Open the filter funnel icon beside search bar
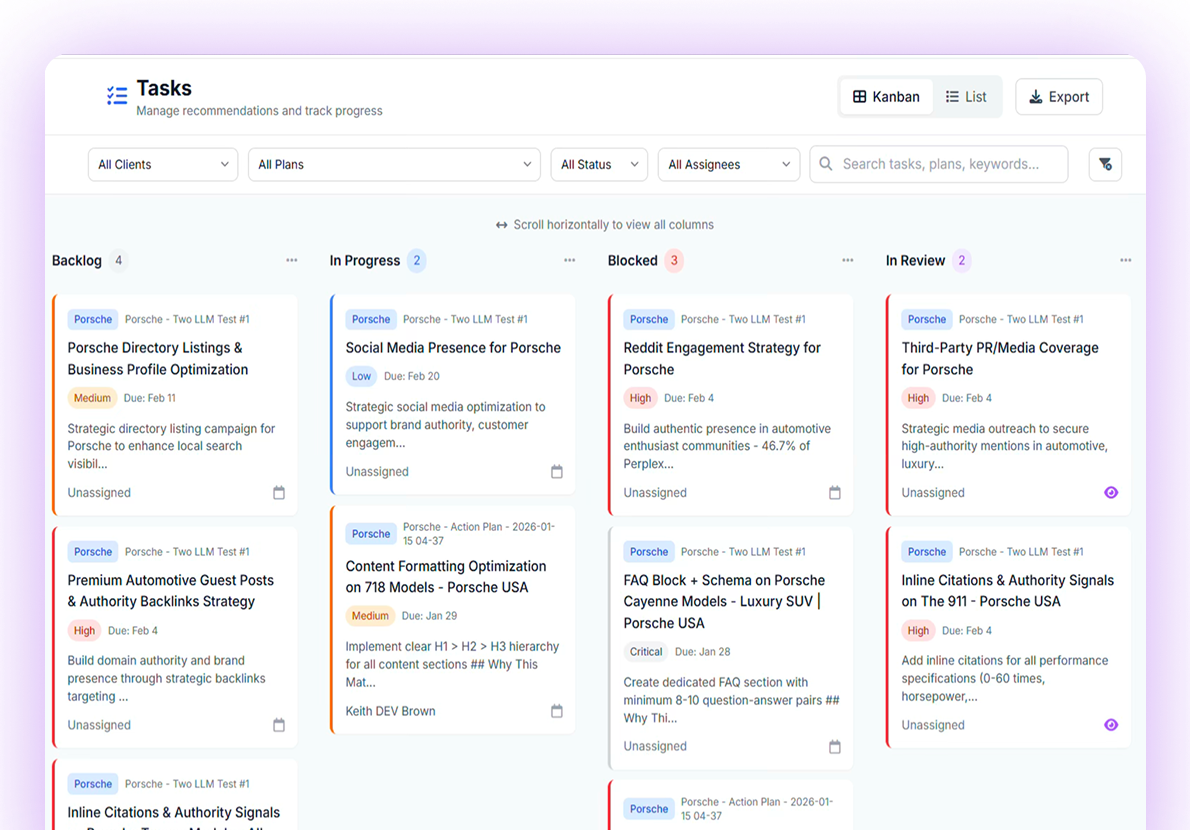Image resolution: width=1190 pixels, height=830 pixels. 1105,163
